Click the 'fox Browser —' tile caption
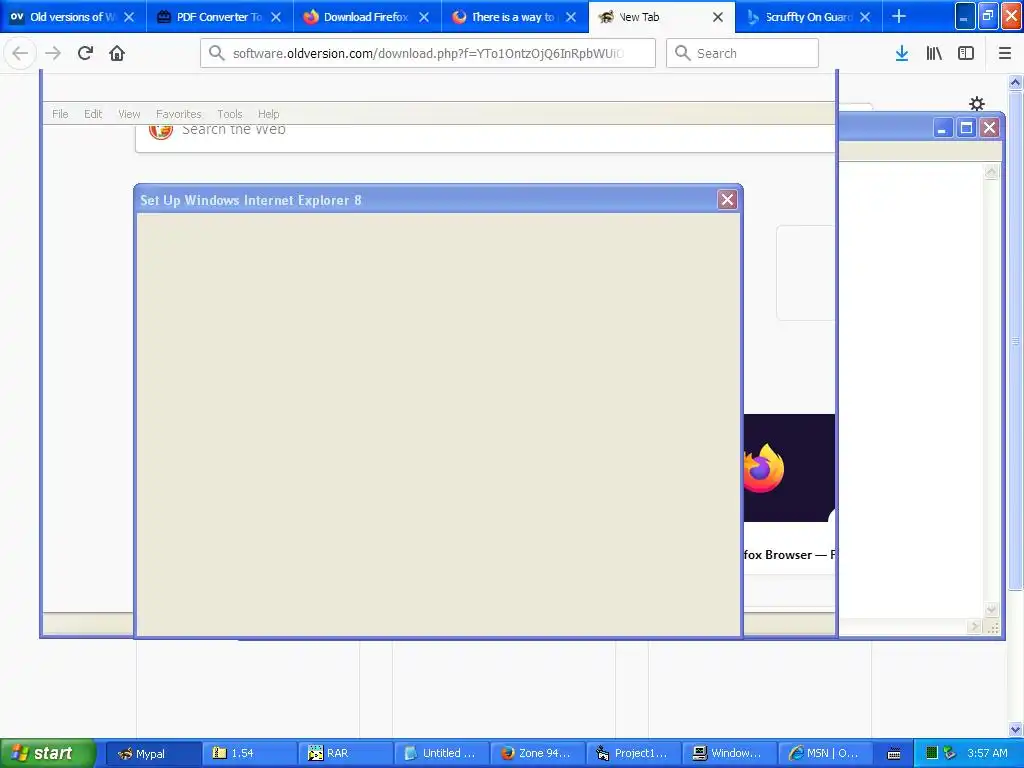Image resolution: width=1024 pixels, height=768 pixels. [x=784, y=554]
